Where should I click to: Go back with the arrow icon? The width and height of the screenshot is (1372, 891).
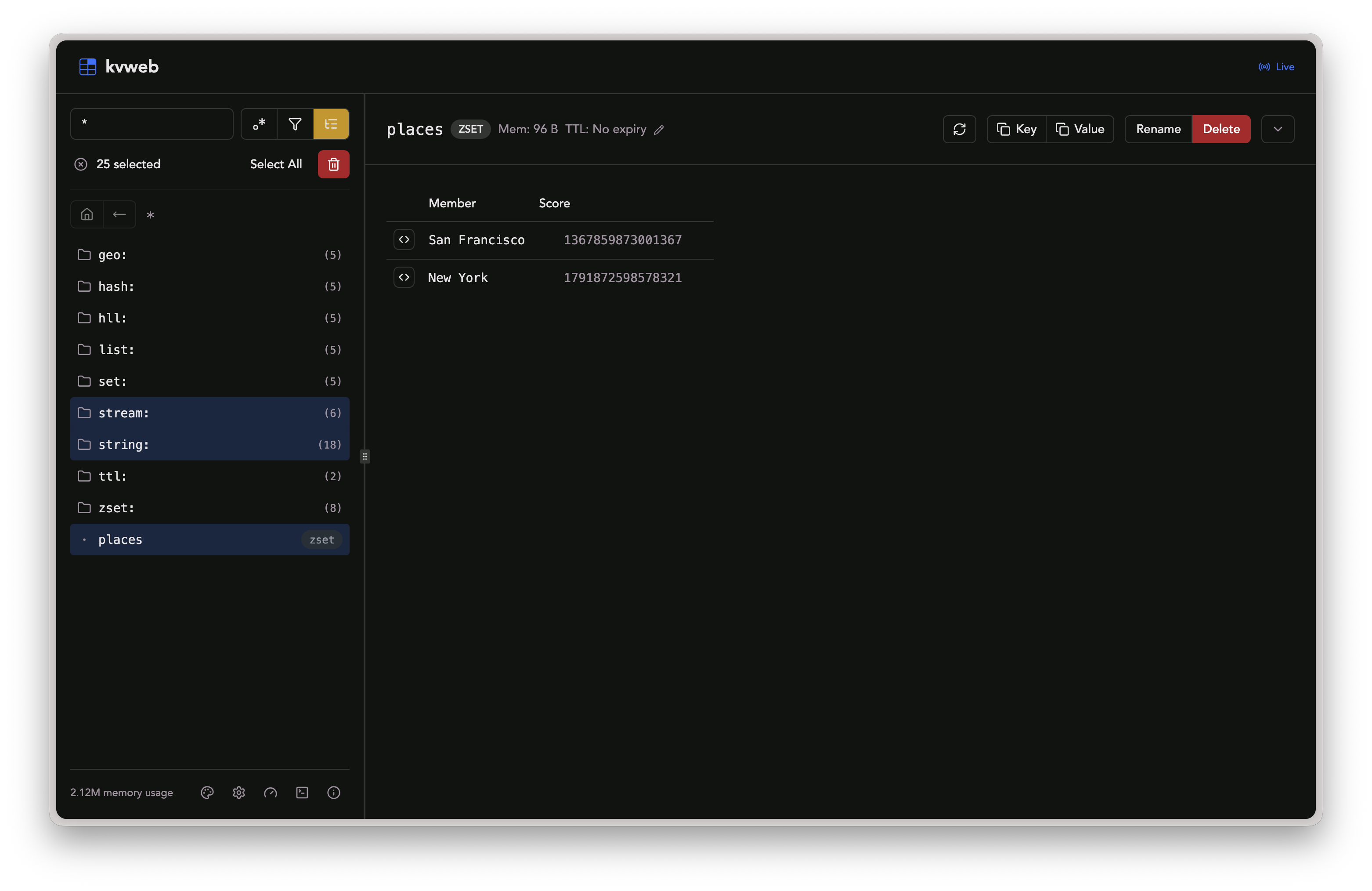point(119,214)
